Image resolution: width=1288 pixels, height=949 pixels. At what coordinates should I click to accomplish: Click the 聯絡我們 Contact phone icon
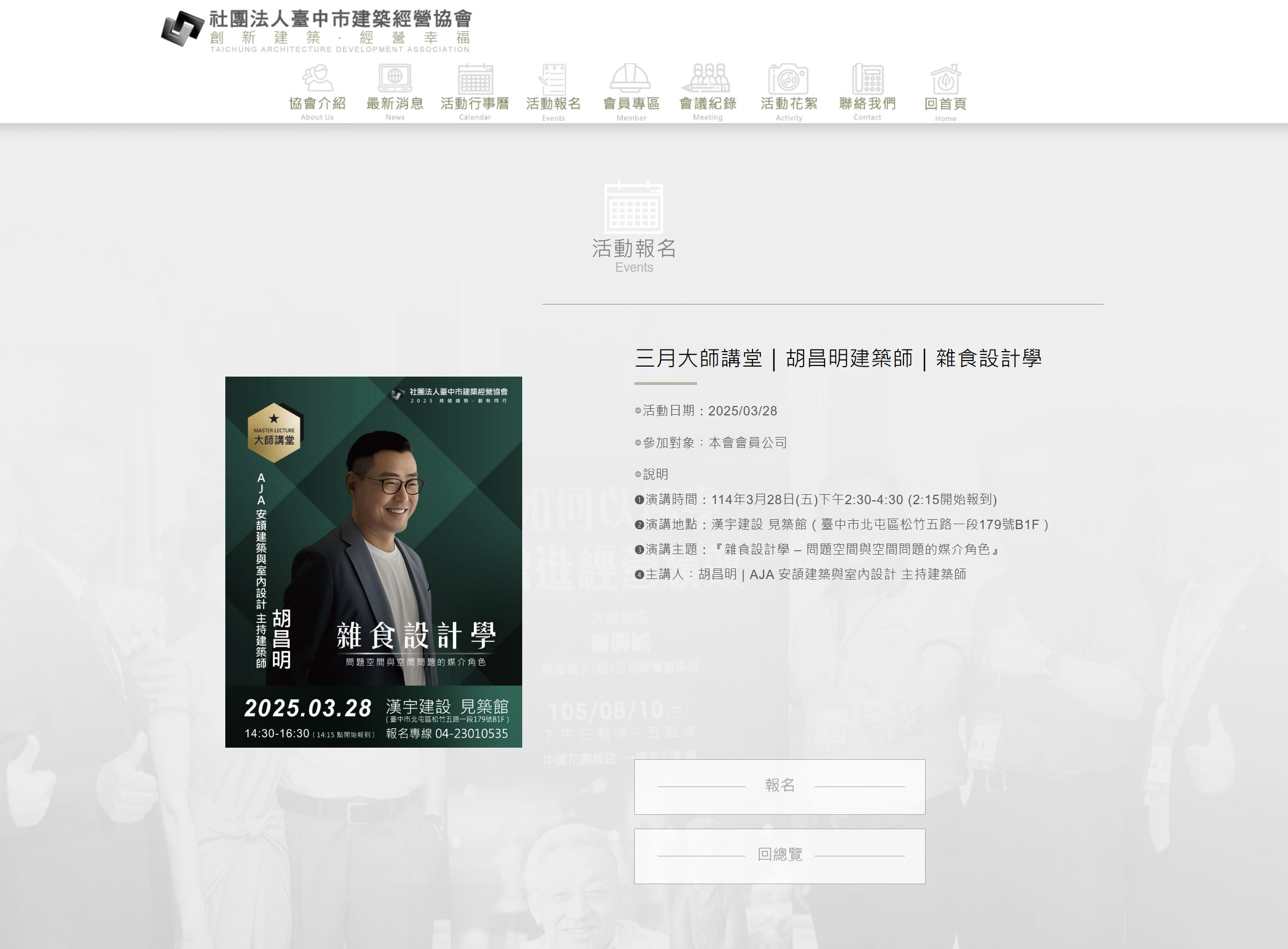867,78
